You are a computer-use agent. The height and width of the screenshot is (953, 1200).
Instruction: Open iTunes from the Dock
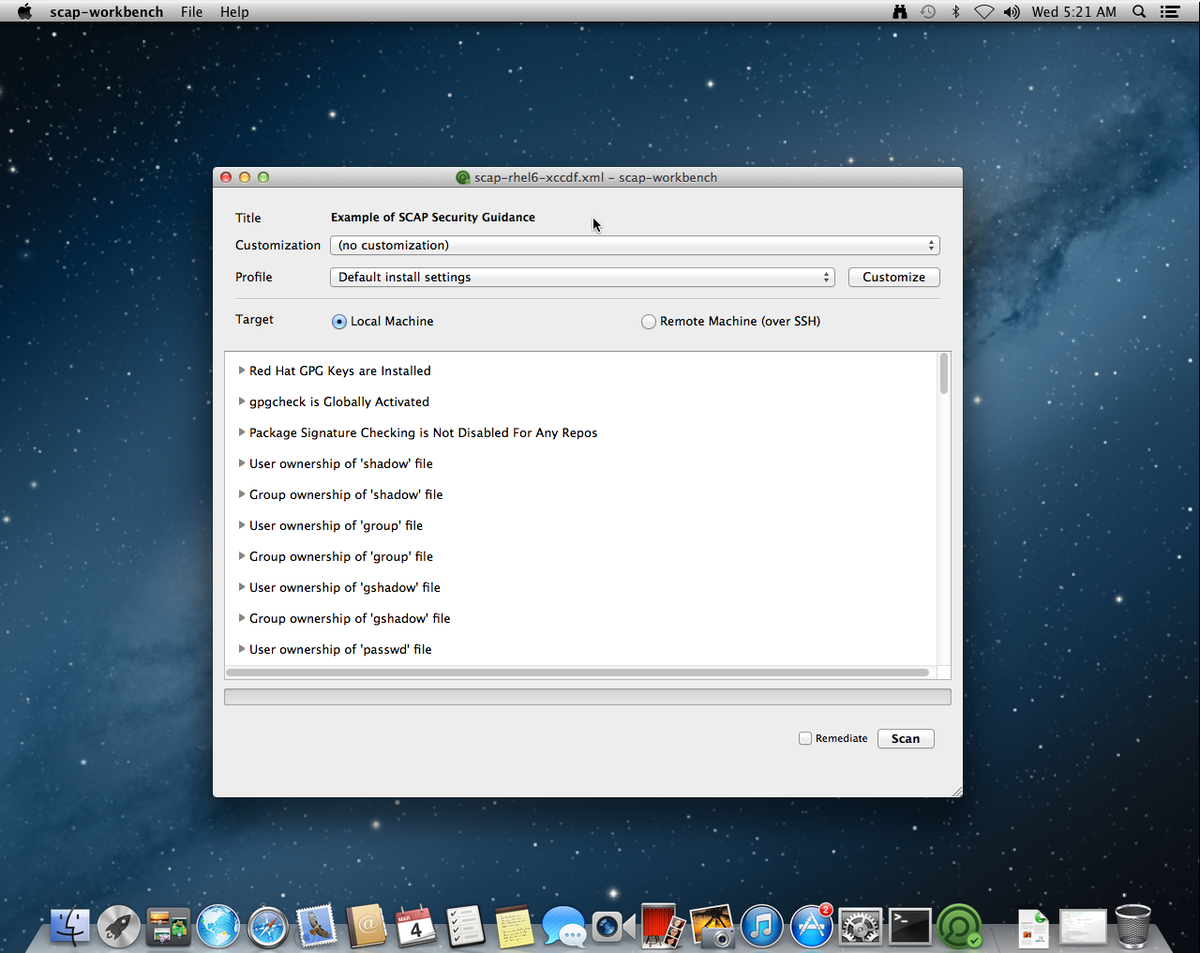(x=762, y=926)
